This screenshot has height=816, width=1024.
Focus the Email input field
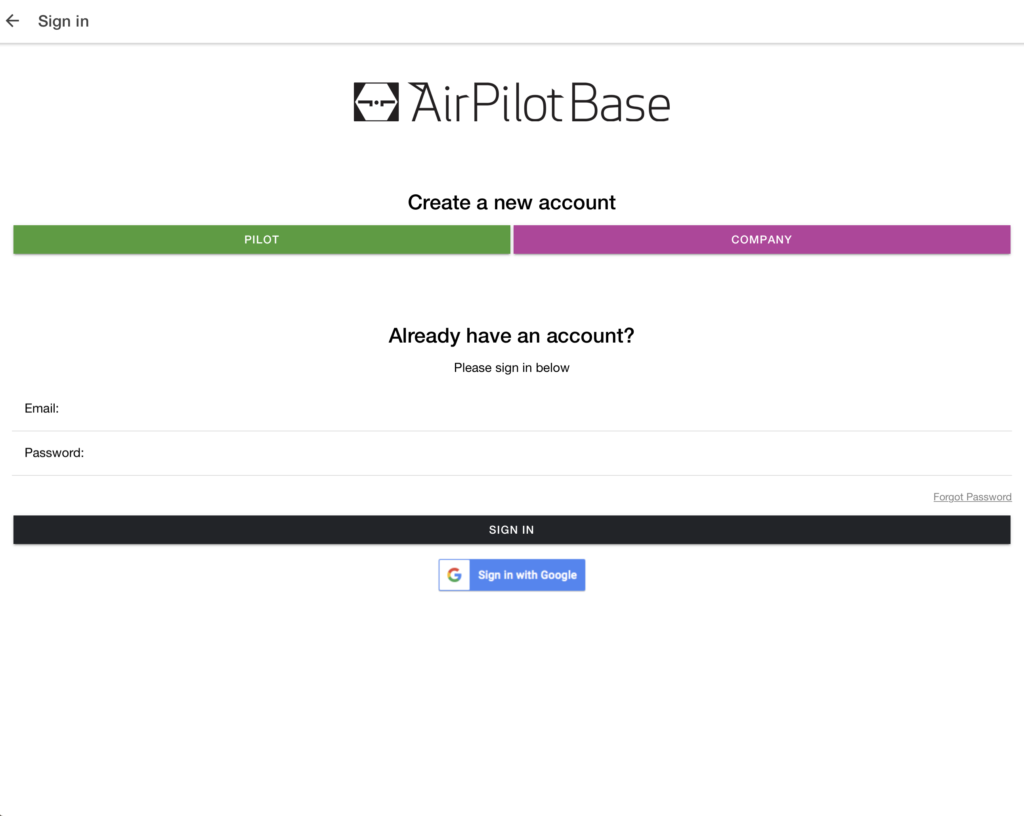511,409
